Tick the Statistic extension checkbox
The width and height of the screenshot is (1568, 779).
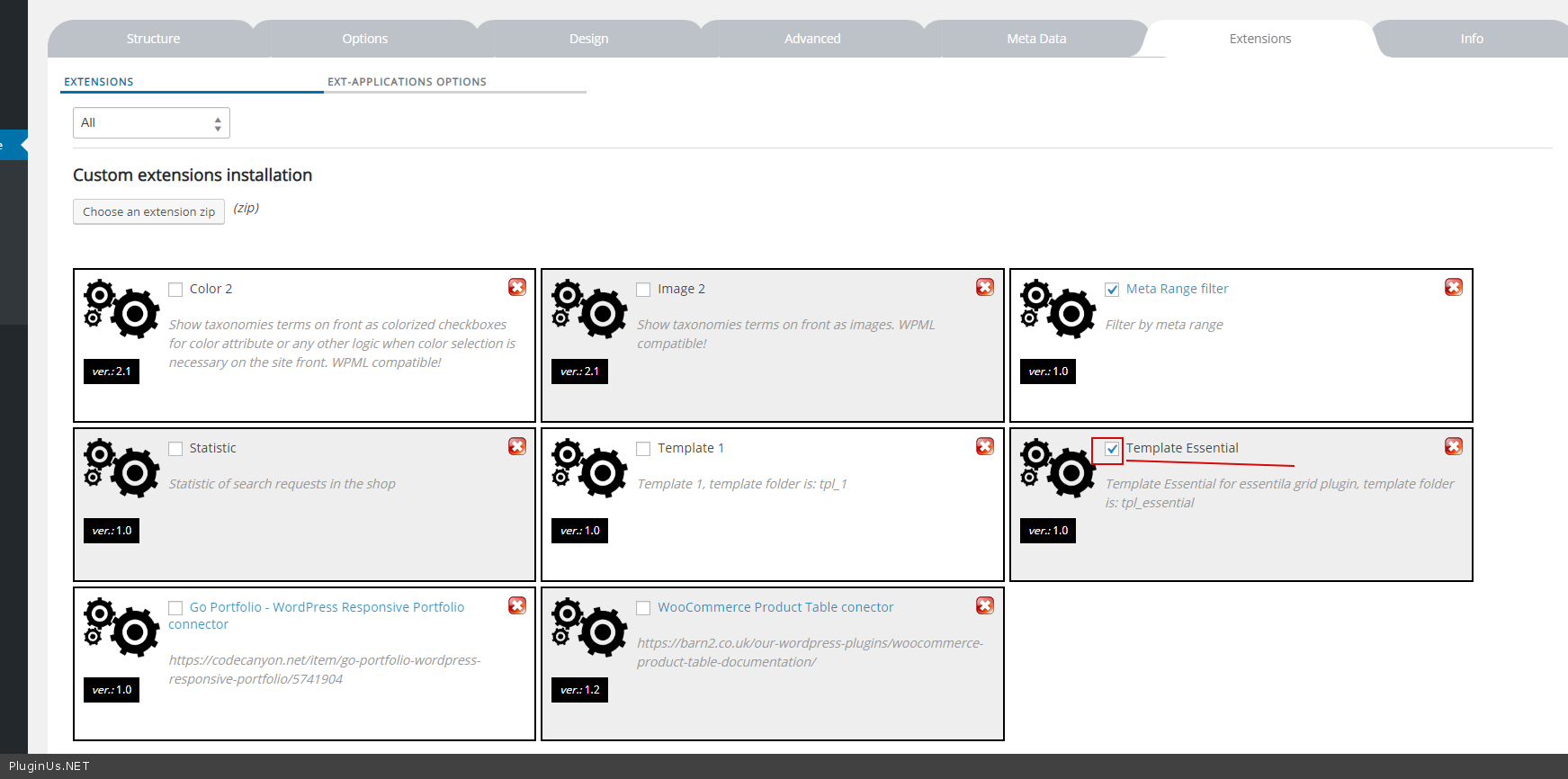click(x=175, y=449)
